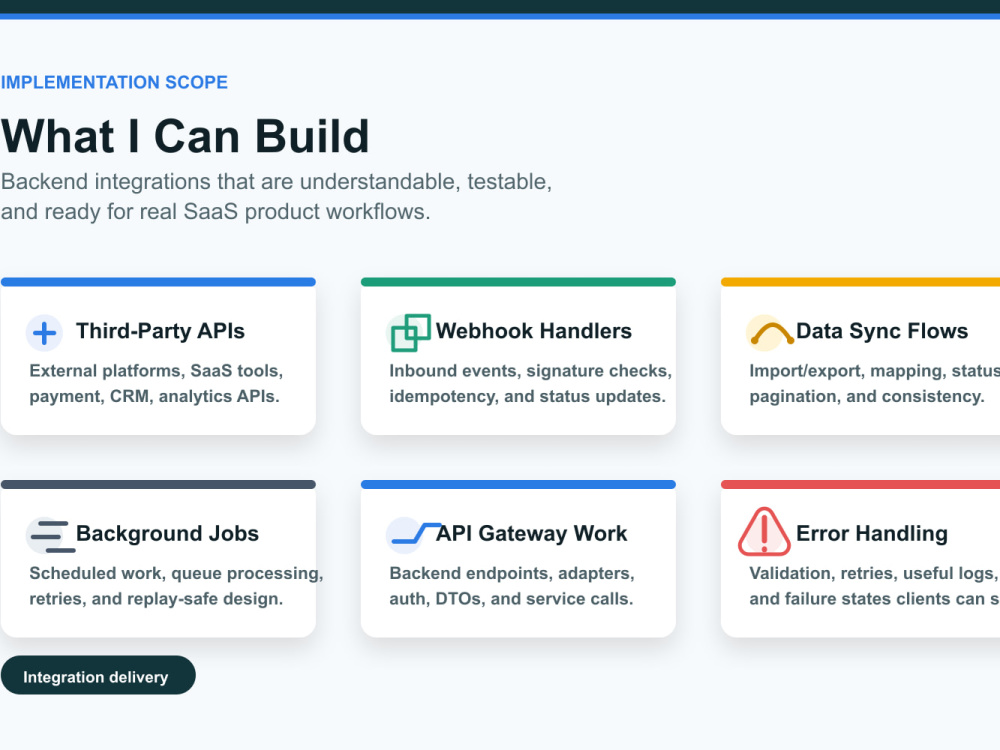Click the arc icon beside Data Sync Flows

click(x=772, y=333)
